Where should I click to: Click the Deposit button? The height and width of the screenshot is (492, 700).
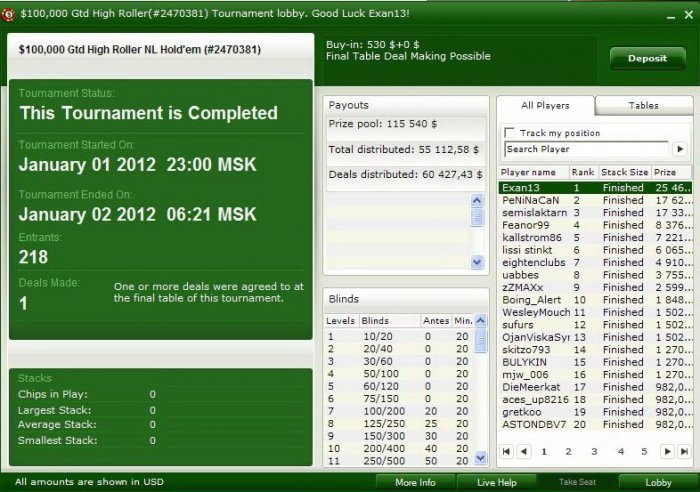647,58
